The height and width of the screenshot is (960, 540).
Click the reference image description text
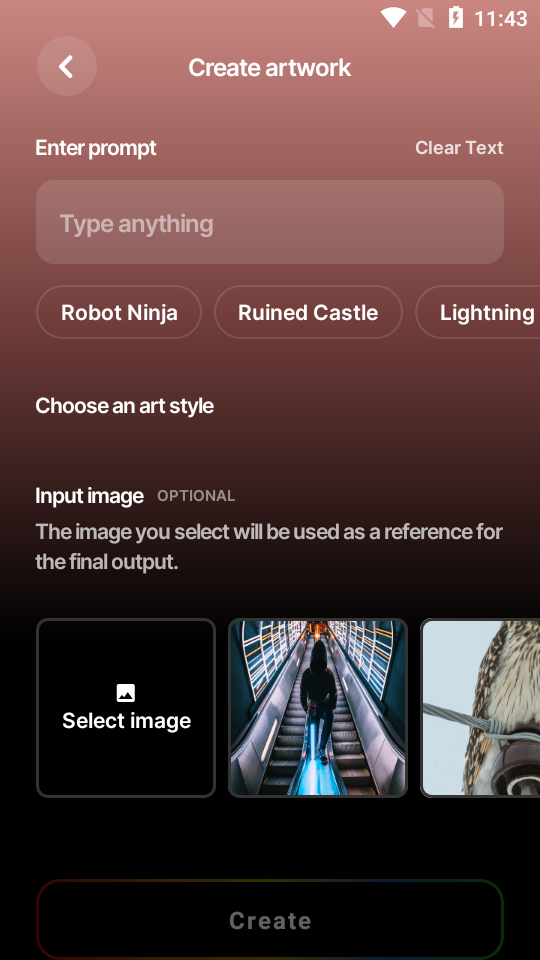[x=269, y=547]
